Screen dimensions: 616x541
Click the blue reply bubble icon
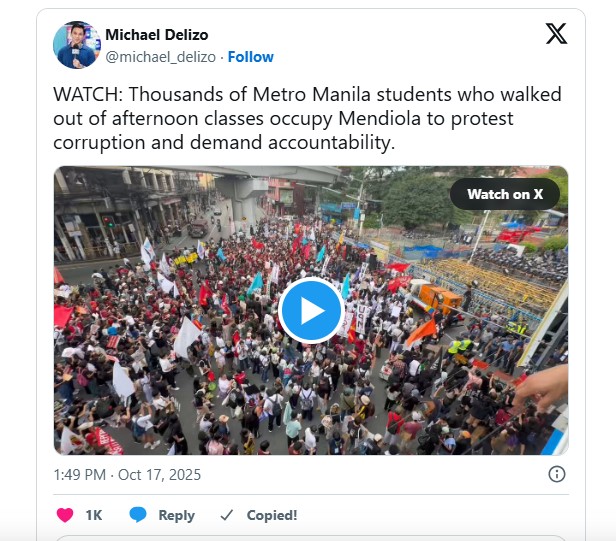[x=138, y=515]
